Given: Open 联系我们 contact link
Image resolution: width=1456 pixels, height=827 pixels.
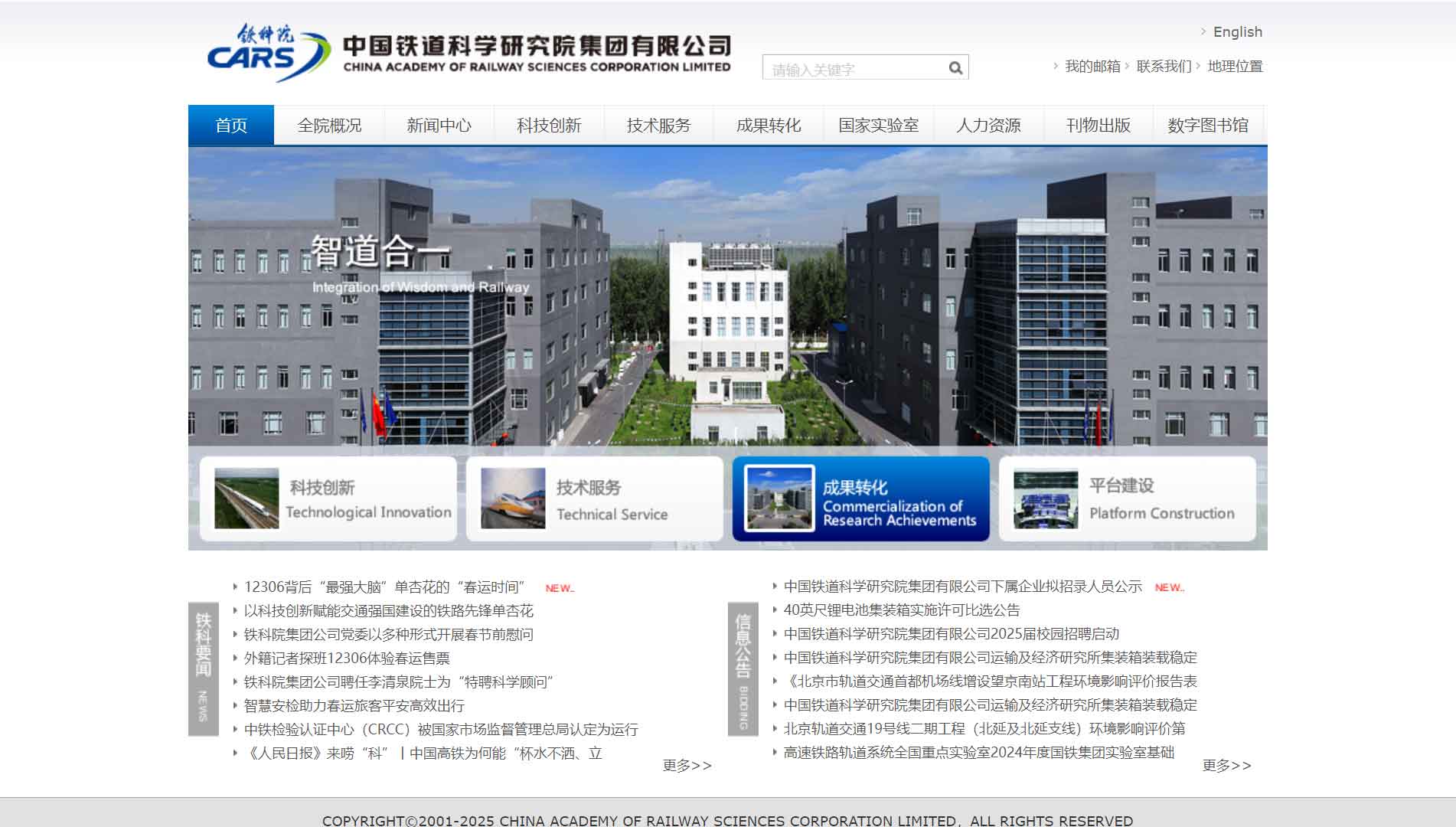Looking at the screenshot, I should coord(1164,66).
